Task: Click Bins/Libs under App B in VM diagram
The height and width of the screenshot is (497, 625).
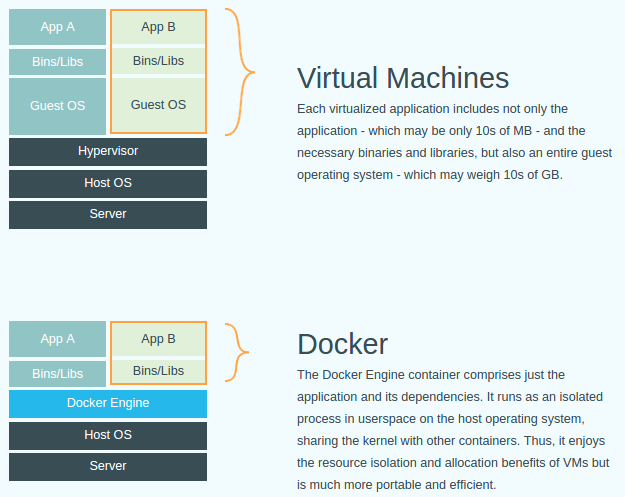Action: [x=158, y=61]
